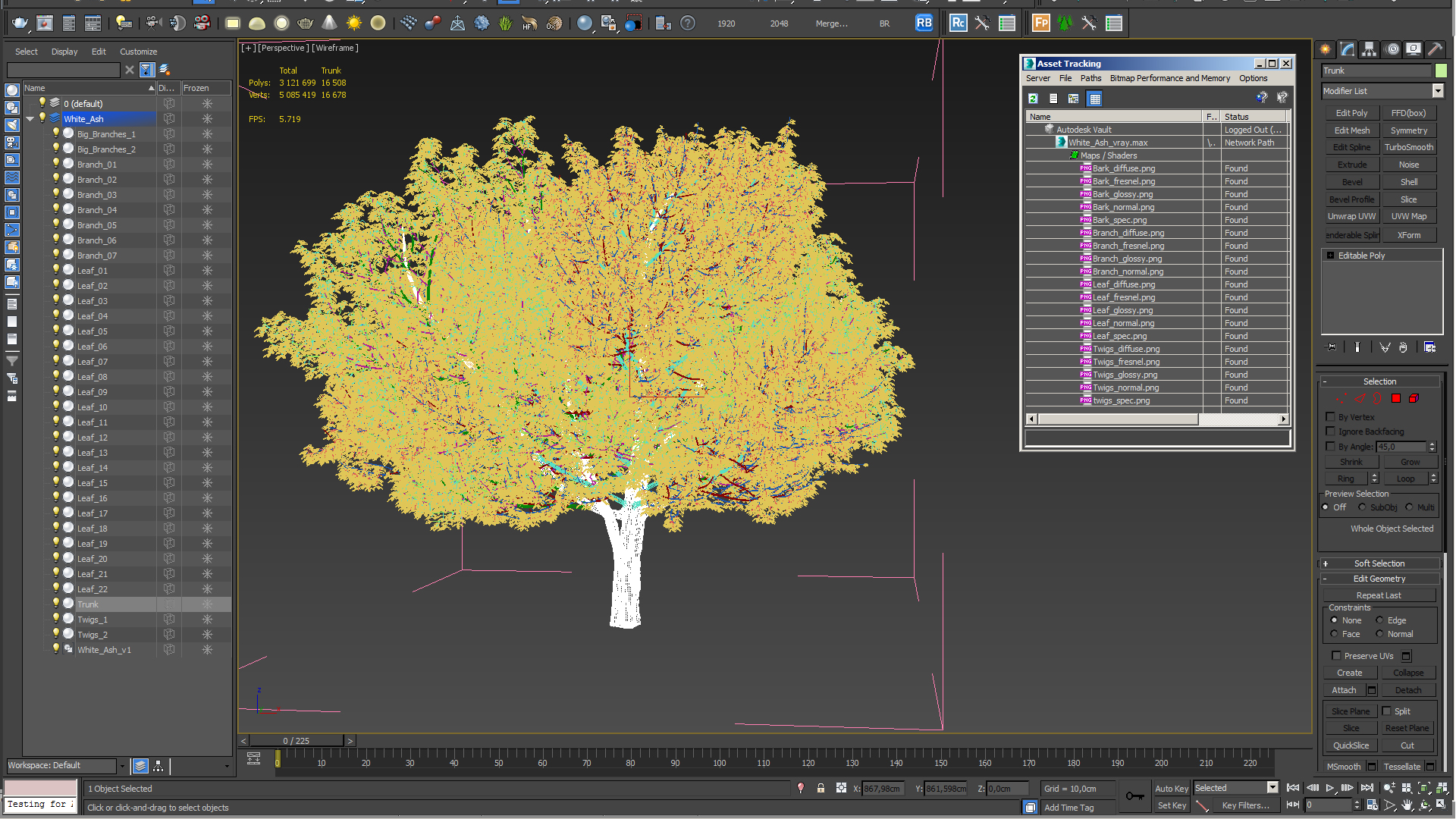Collapse the White_Ash layer tree
Image resolution: width=1456 pixels, height=819 pixels.
coord(30,119)
